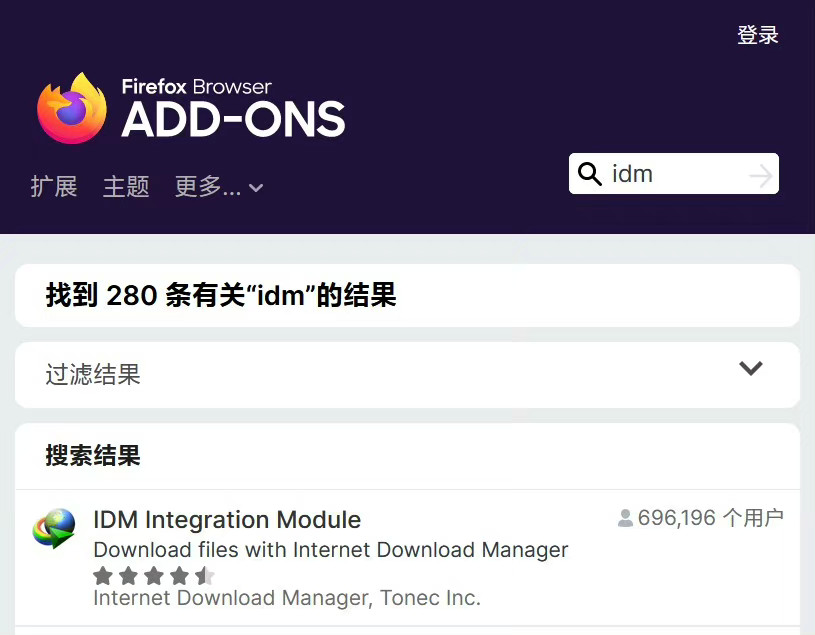This screenshot has height=635, width=815.
Task: Click the Download files with Internet Download Manager description
Action: (x=330, y=550)
